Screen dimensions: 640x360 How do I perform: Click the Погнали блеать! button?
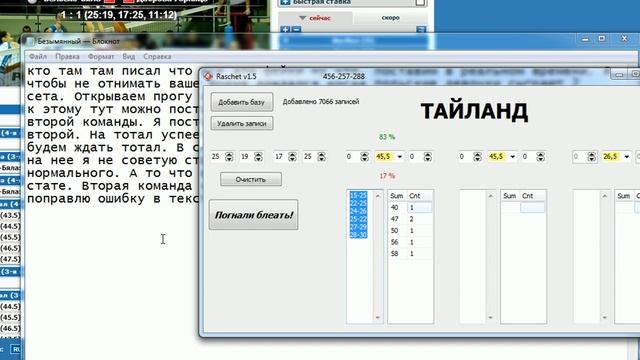click(x=253, y=215)
